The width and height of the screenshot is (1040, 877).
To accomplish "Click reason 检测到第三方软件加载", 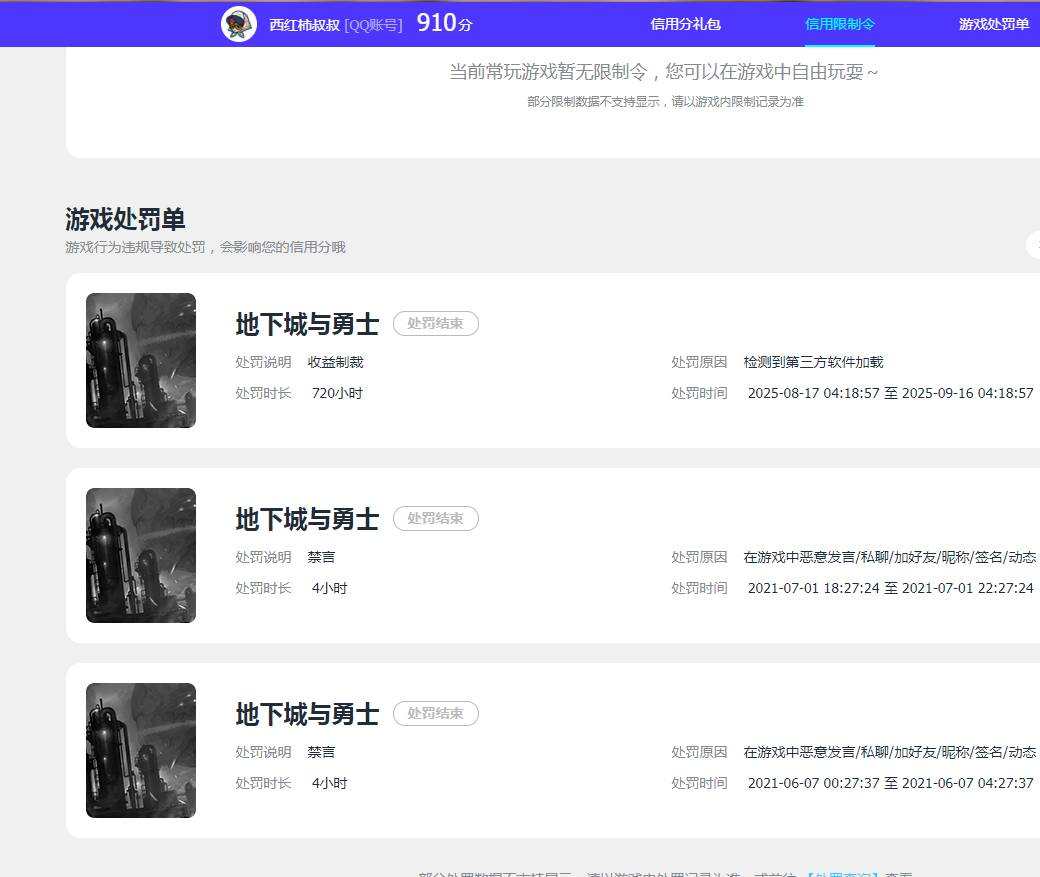I will click(x=813, y=362).
